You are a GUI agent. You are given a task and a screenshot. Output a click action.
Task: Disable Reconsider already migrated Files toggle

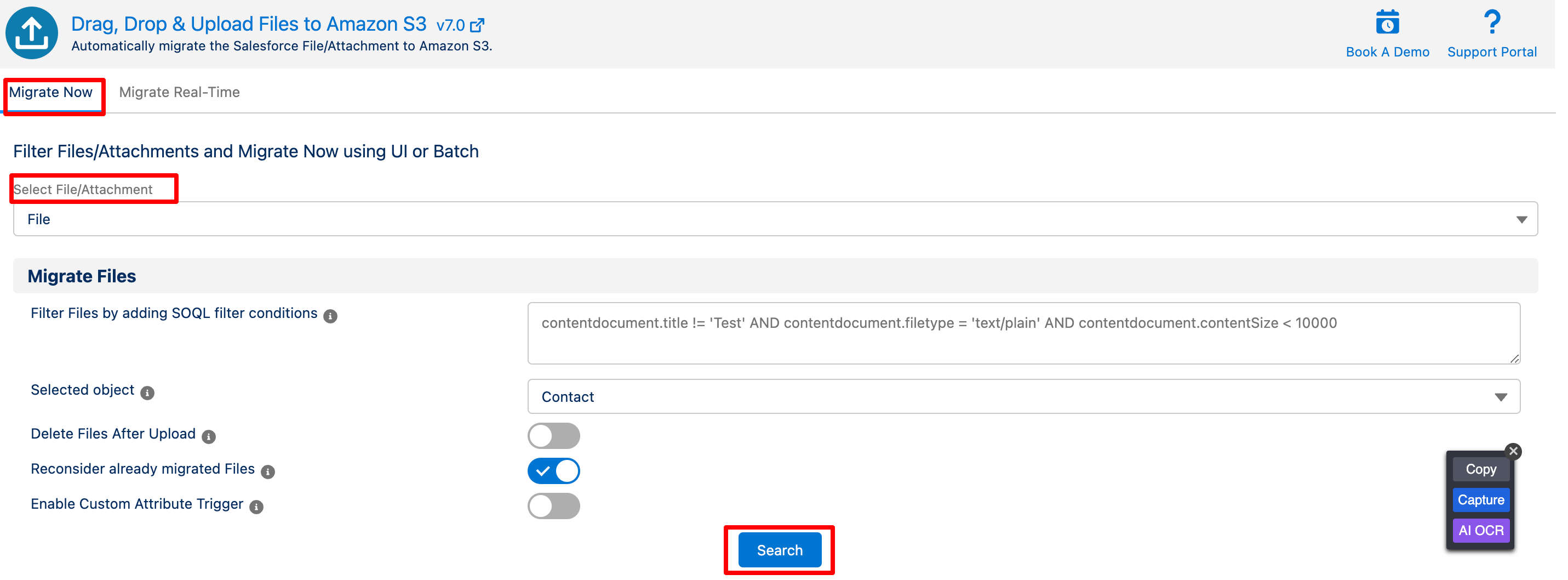554,471
